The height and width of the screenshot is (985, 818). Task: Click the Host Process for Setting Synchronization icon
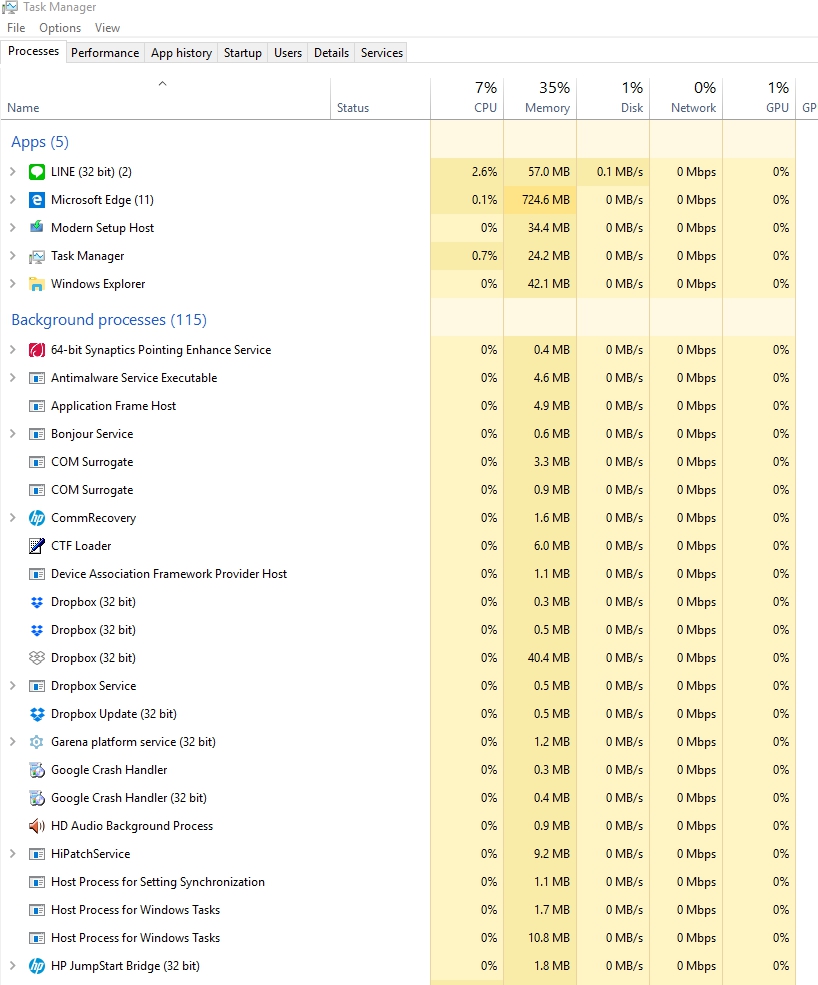(x=37, y=882)
